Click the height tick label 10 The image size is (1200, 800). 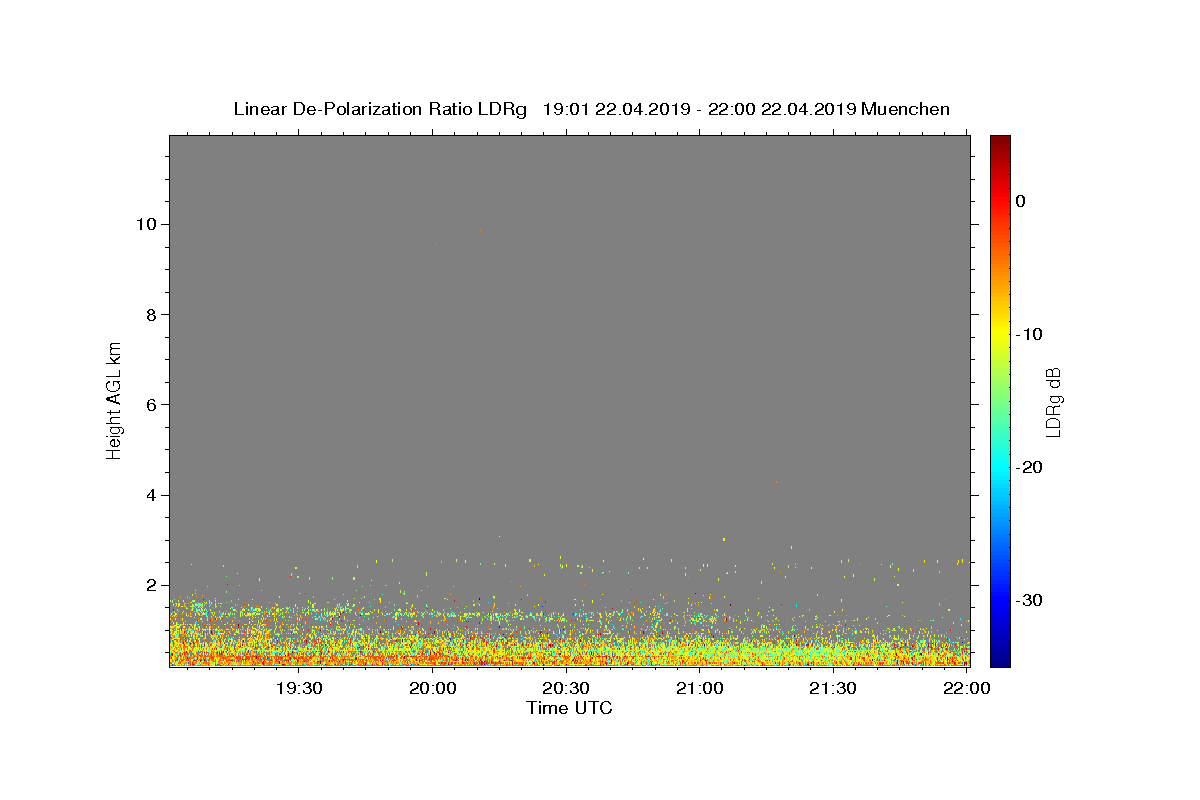(x=147, y=224)
